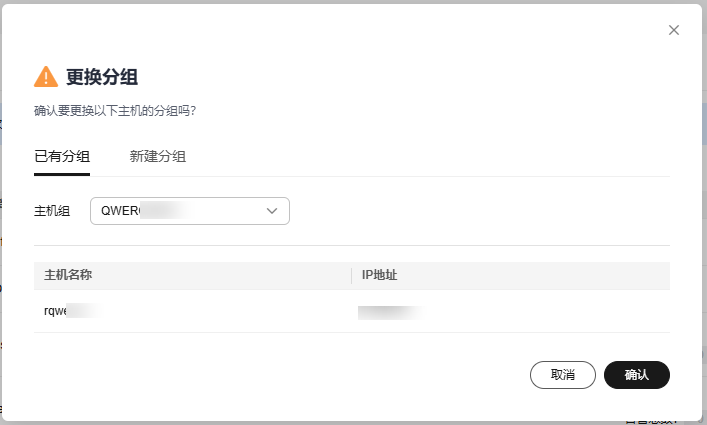707x425 pixels.
Task: Click the orange warning triangle icon
Action: tap(46, 77)
